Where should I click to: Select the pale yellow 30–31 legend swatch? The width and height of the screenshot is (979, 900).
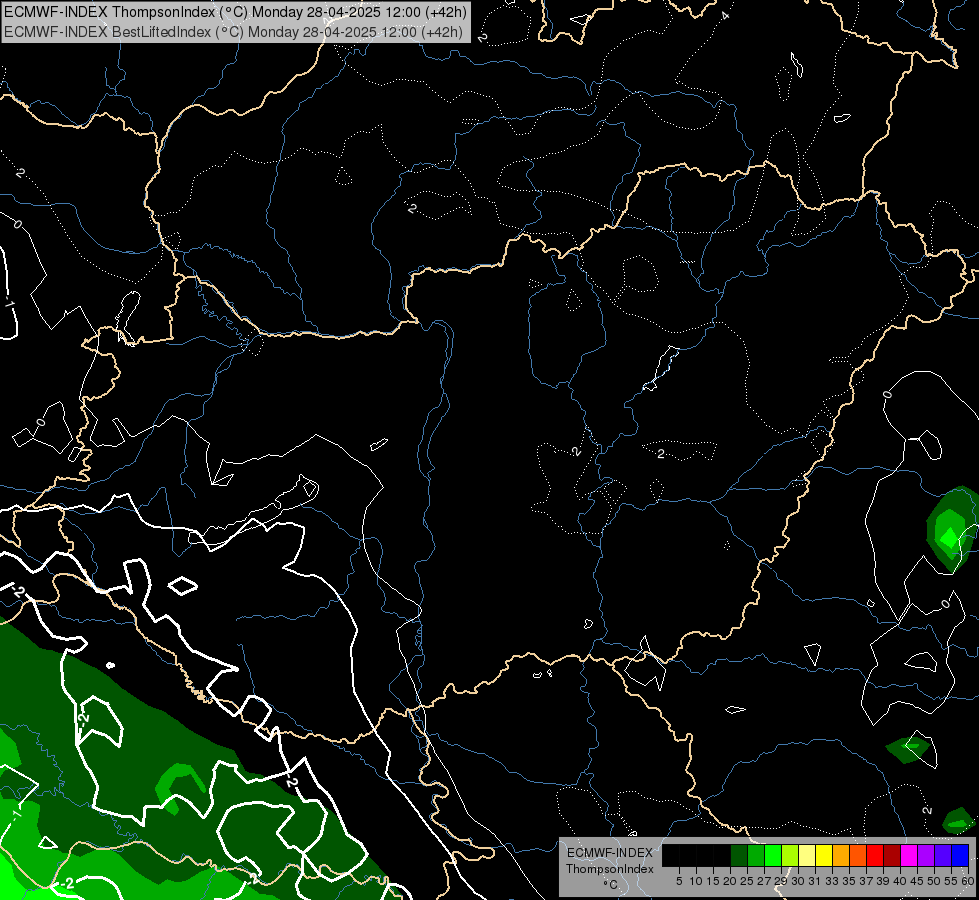coord(807,855)
